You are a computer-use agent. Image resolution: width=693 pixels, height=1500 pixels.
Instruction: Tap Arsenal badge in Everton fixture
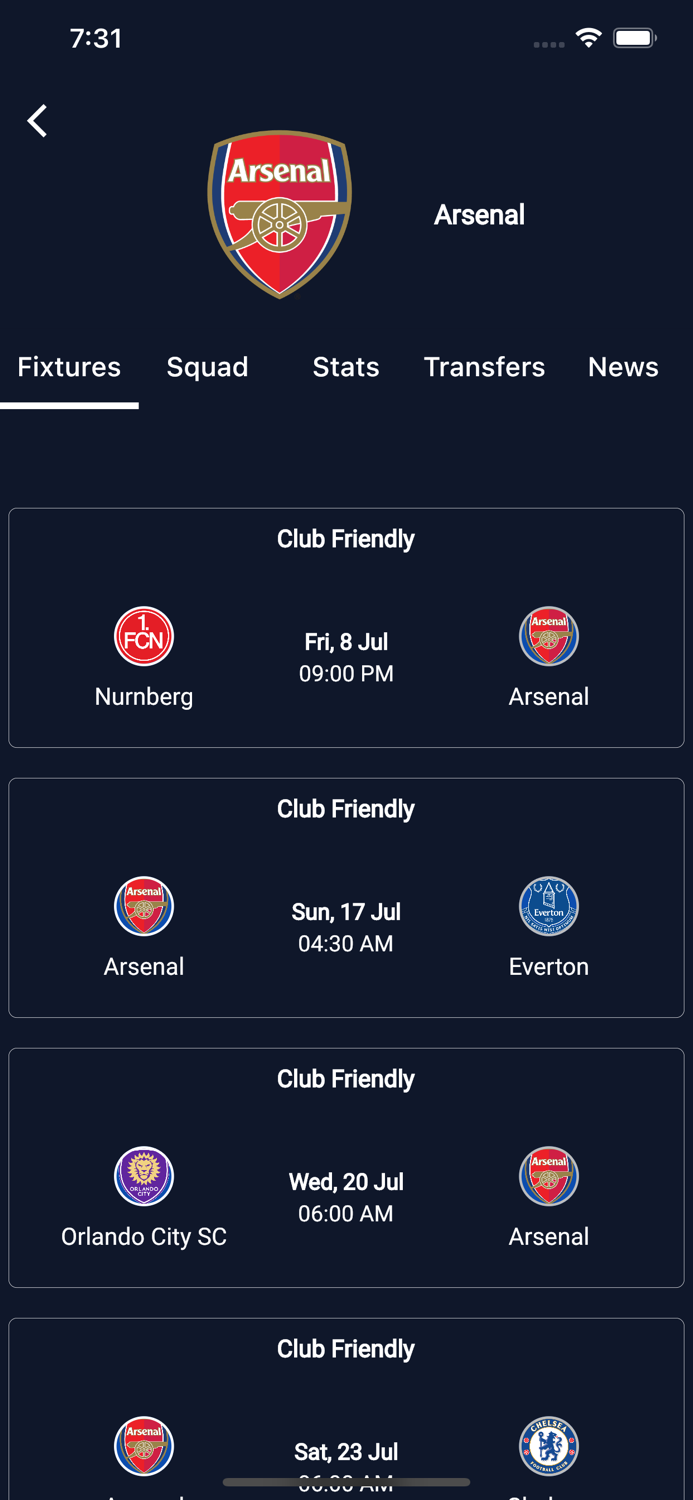[x=144, y=906]
